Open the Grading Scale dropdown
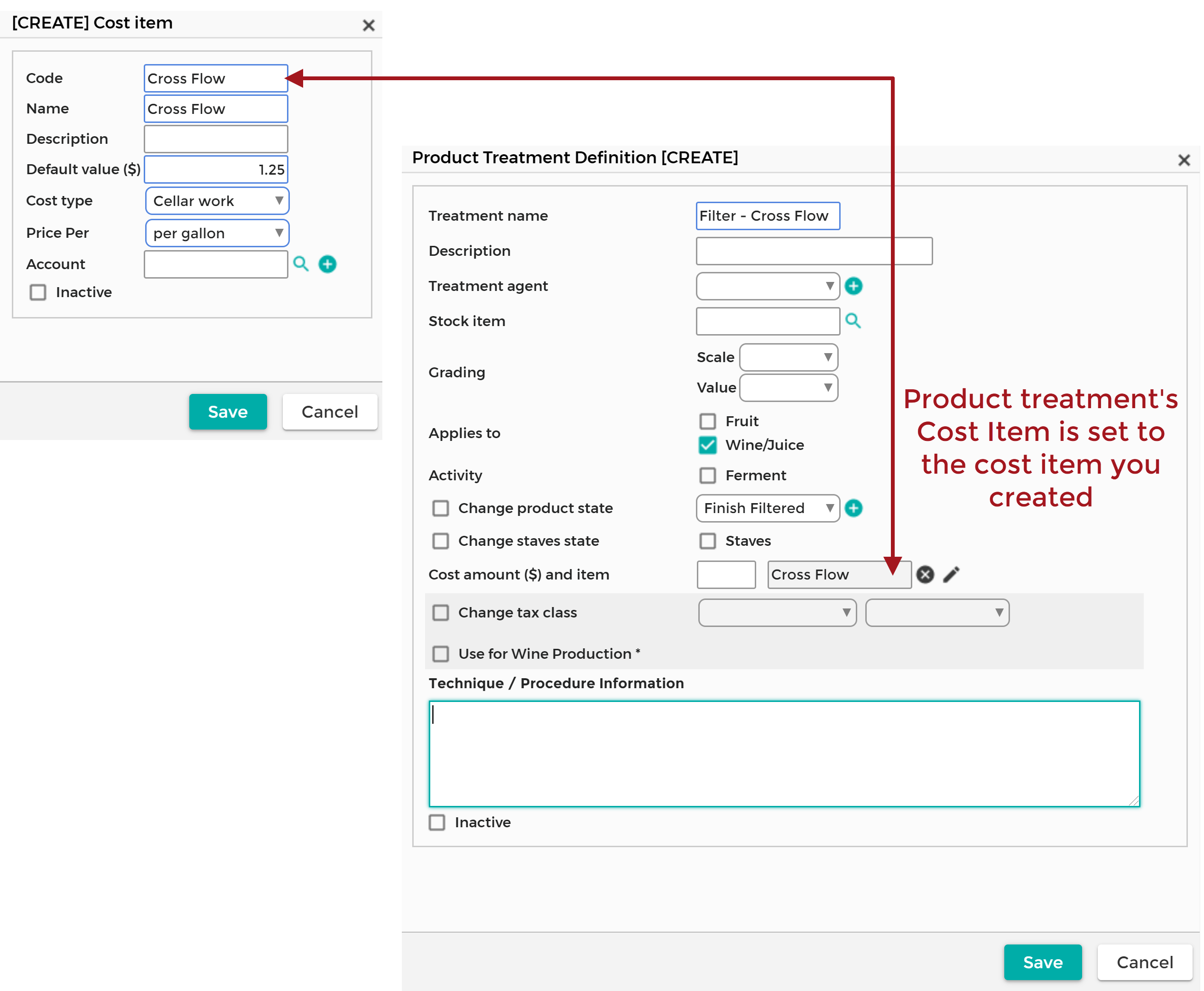Viewport: 1204px width, 991px height. click(x=788, y=357)
